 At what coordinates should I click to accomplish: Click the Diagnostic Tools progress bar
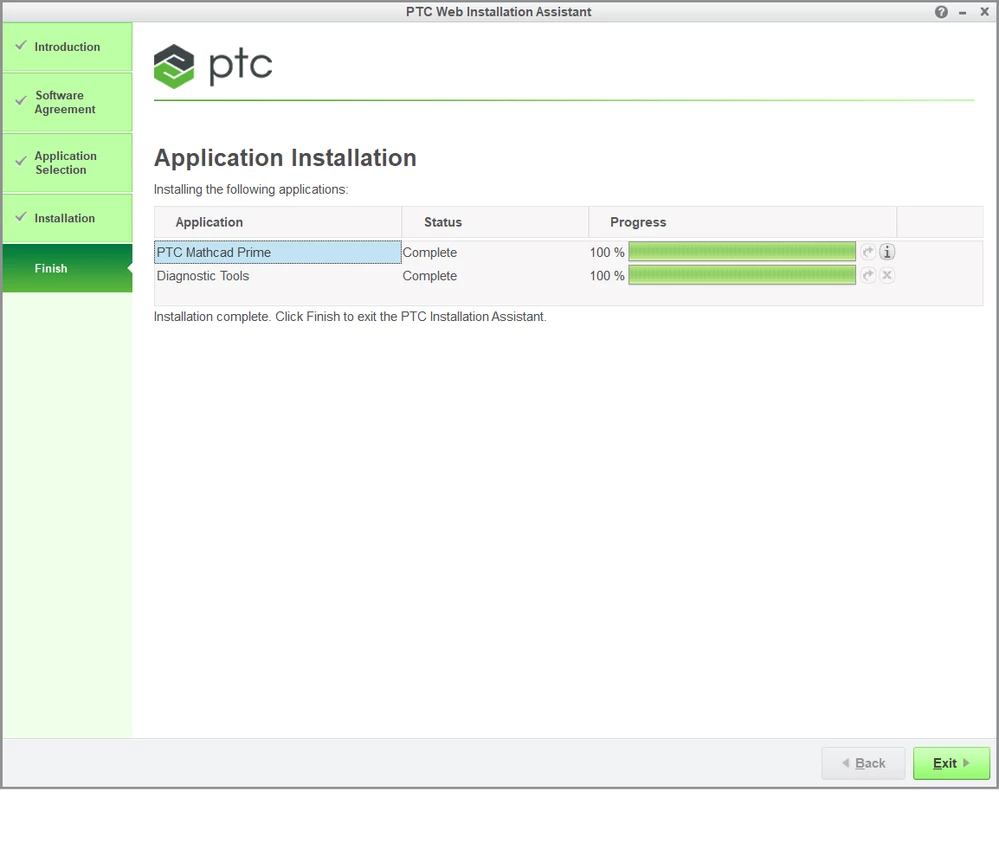pos(742,275)
